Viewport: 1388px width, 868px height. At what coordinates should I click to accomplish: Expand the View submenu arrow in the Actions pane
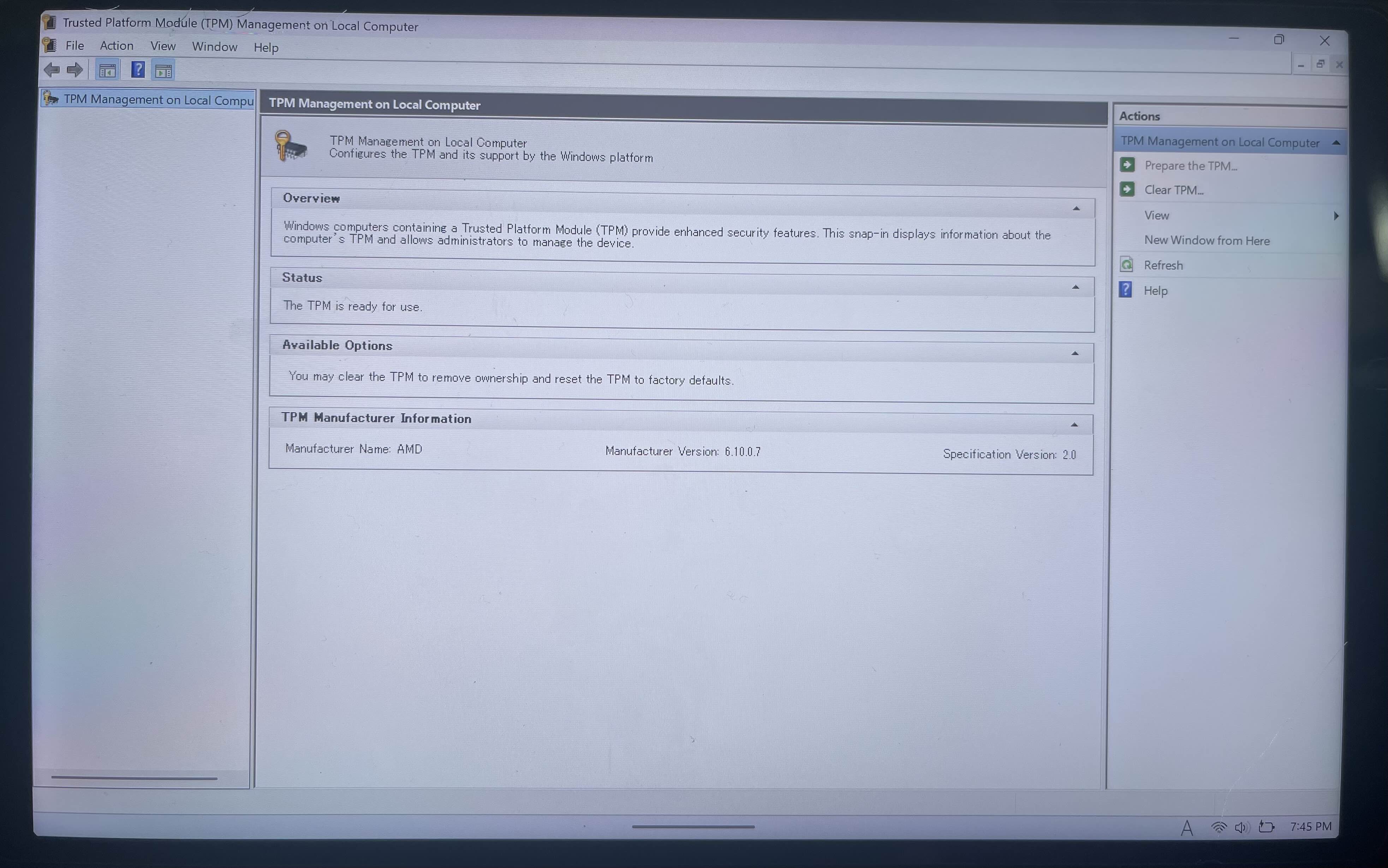point(1336,216)
